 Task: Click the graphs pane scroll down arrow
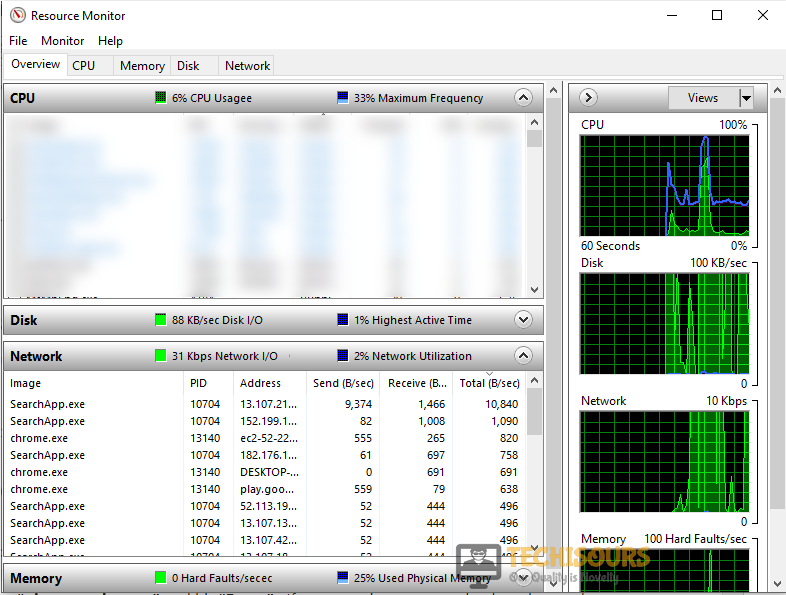click(x=777, y=584)
